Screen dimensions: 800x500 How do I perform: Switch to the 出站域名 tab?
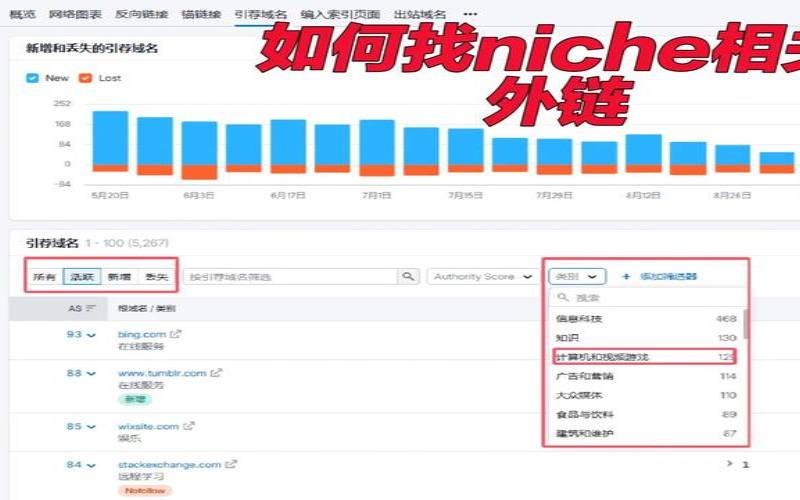pos(420,14)
